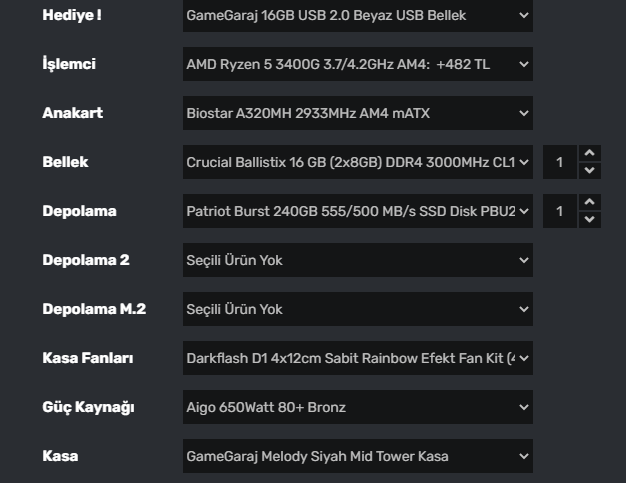Click the Depolama quantity number field
Image resolution: width=626 pixels, height=483 pixels.
tap(560, 211)
